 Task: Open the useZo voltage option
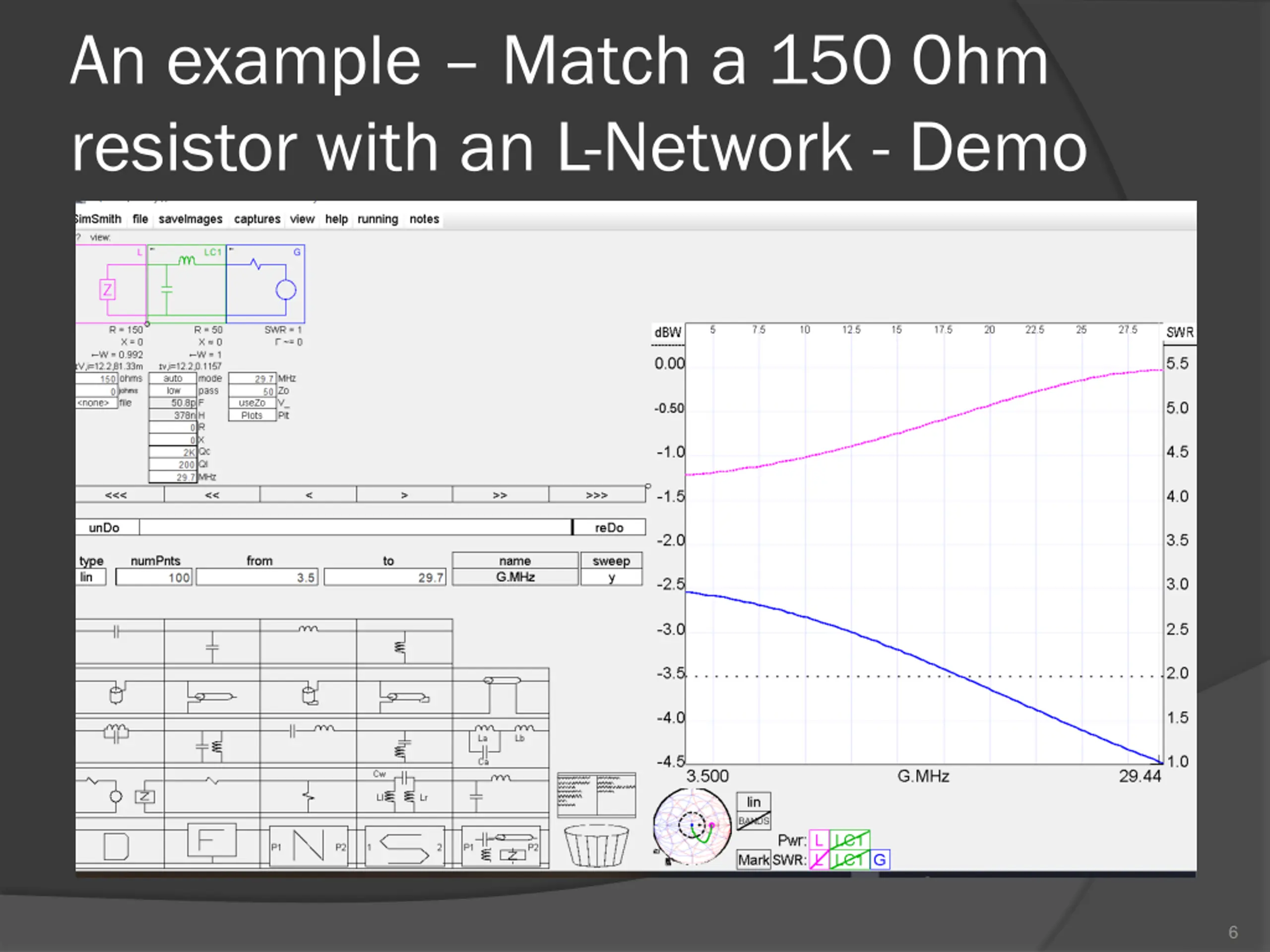(252, 403)
